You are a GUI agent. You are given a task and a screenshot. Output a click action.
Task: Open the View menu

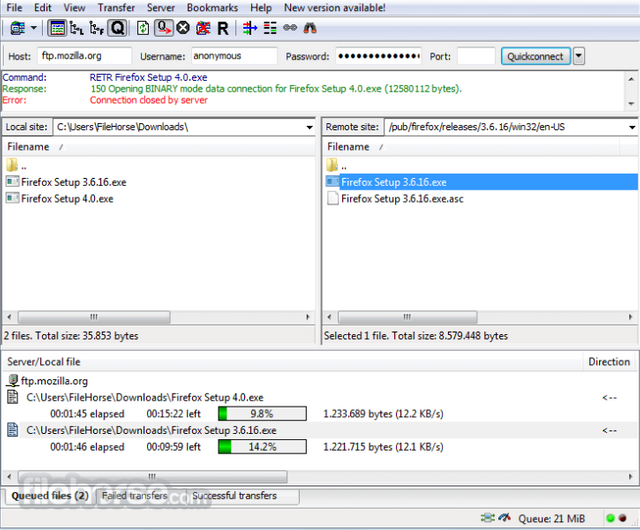pos(74,8)
